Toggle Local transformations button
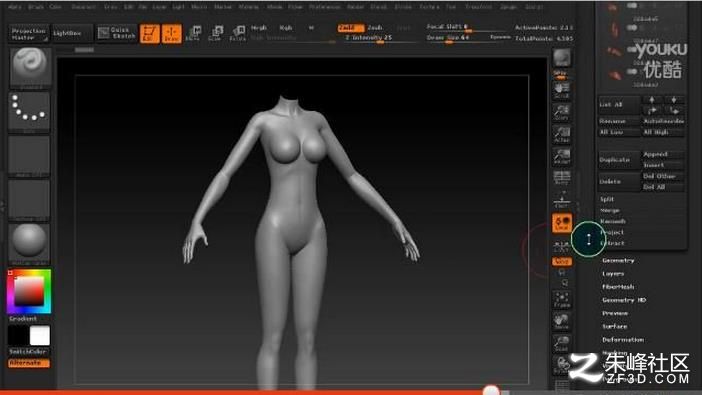 (561, 223)
